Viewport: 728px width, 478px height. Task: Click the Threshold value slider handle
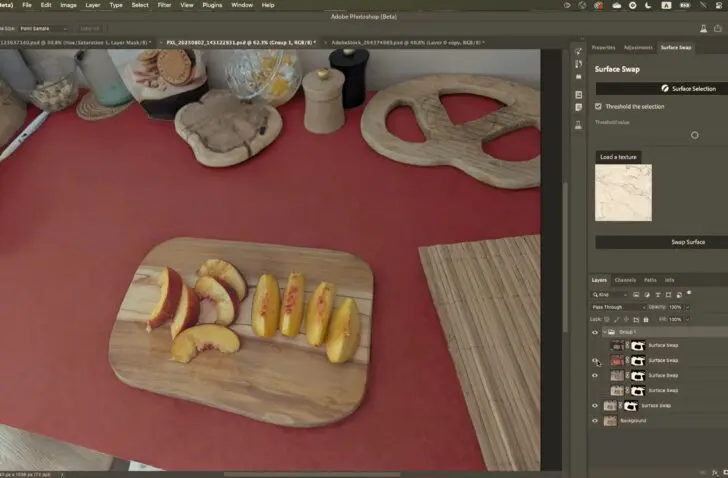click(695, 136)
